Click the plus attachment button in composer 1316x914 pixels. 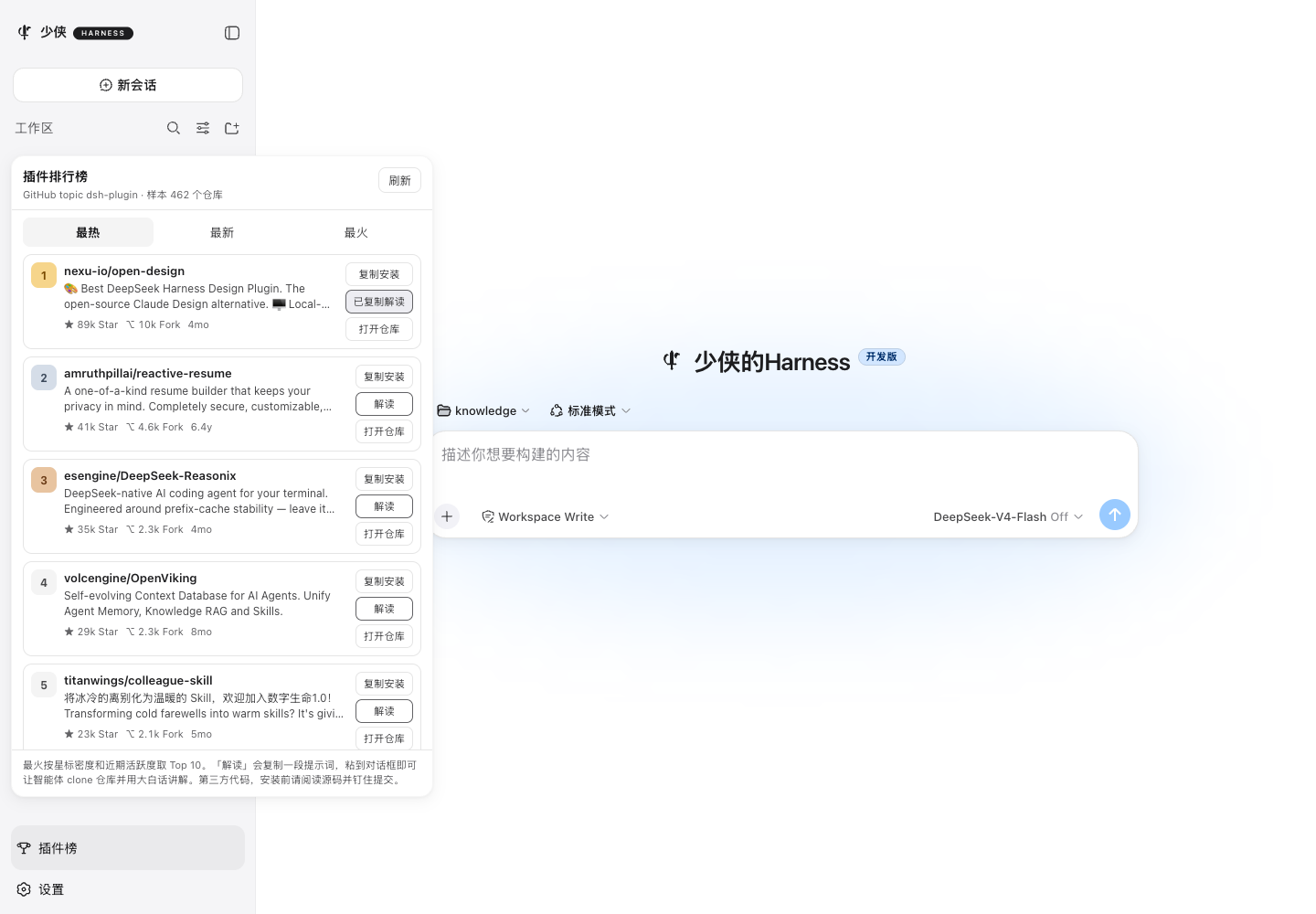click(x=447, y=516)
